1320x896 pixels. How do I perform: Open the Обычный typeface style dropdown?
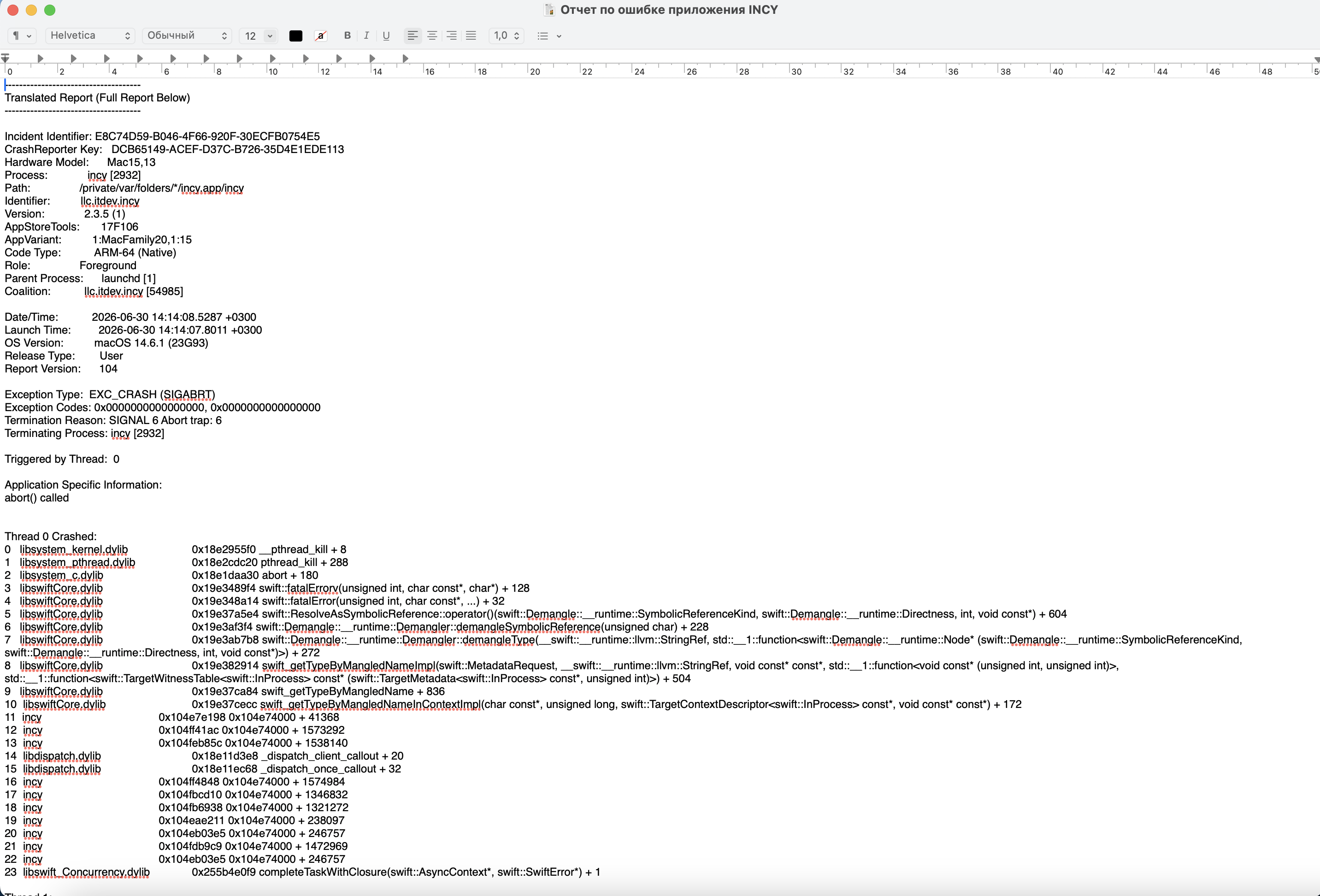[x=187, y=36]
